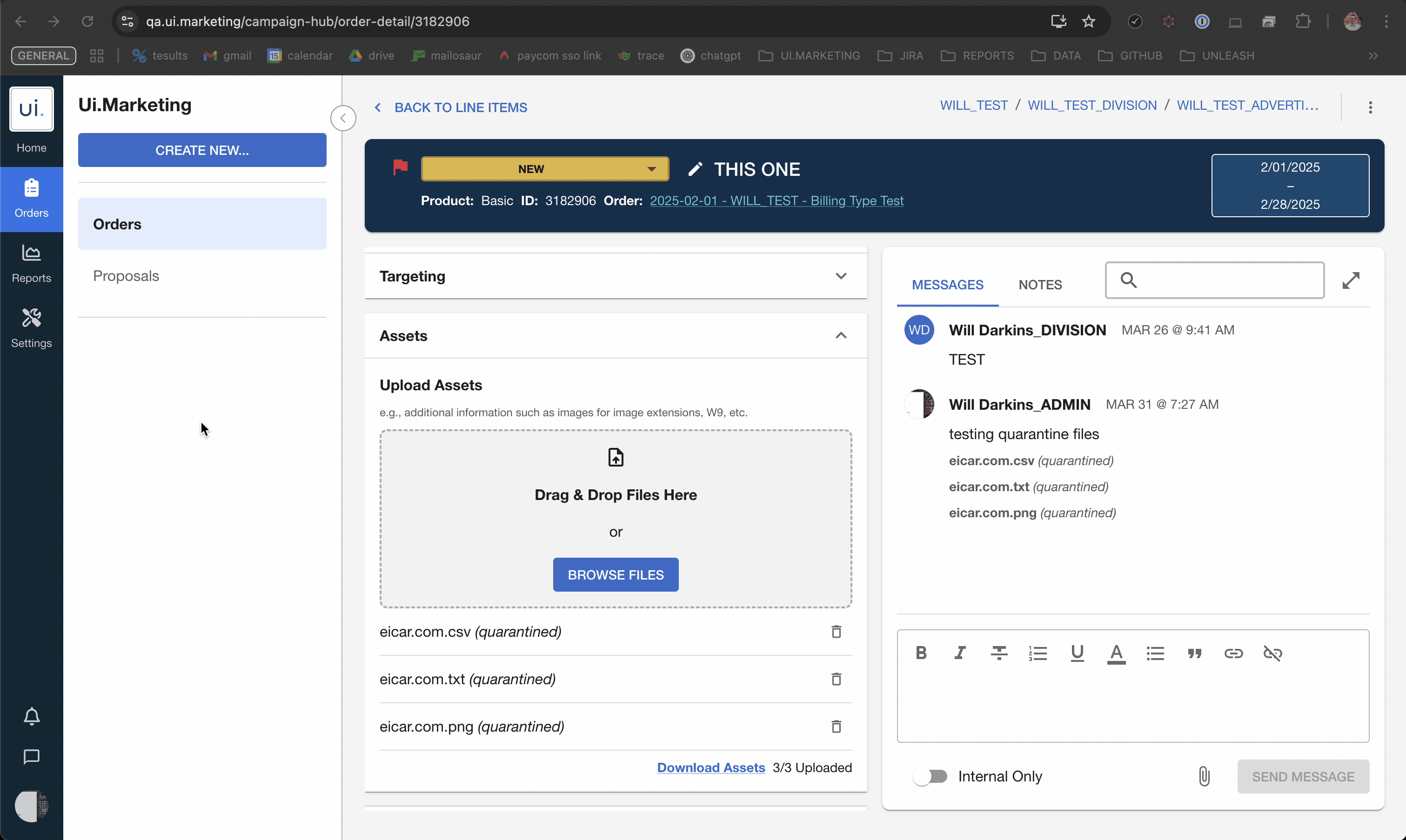Switch to the NOTES tab
Screen dimensions: 1406x840
point(1040,285)
